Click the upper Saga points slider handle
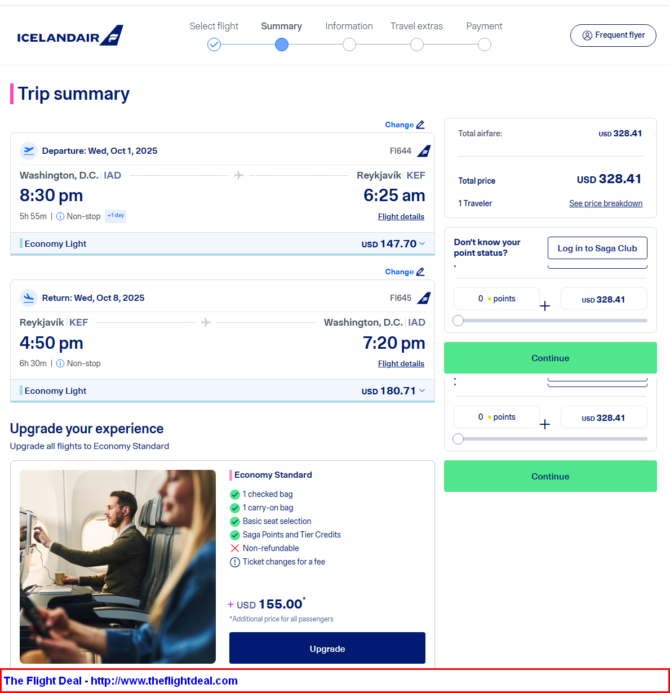 [458, 320]
